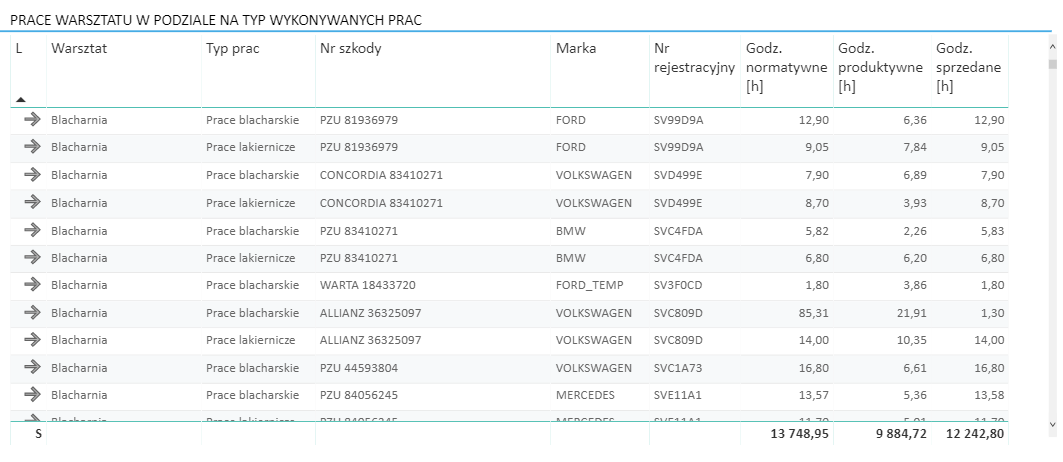
Task: Click arrow icon for FORD Prace blacharskie row
Action: (x=32, y=120)
